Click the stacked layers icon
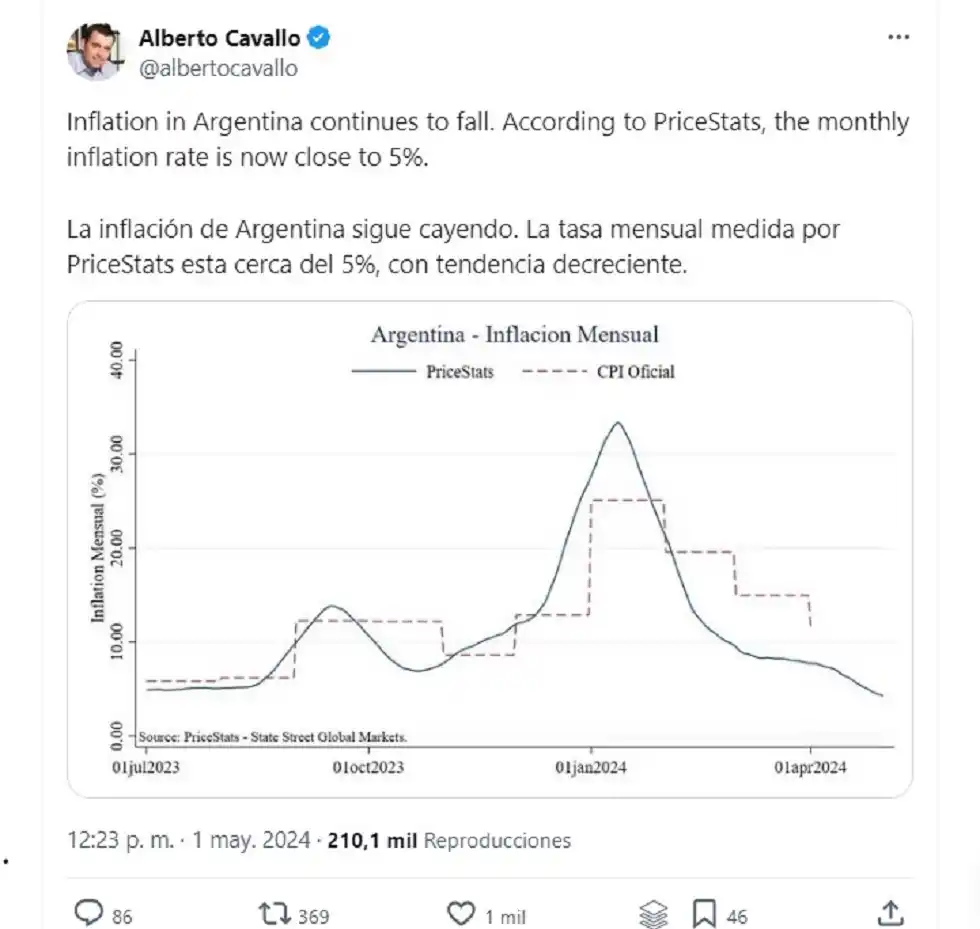The height and width of the screenshot is (929, 980). pyautogui.click(x=652, y=913)
